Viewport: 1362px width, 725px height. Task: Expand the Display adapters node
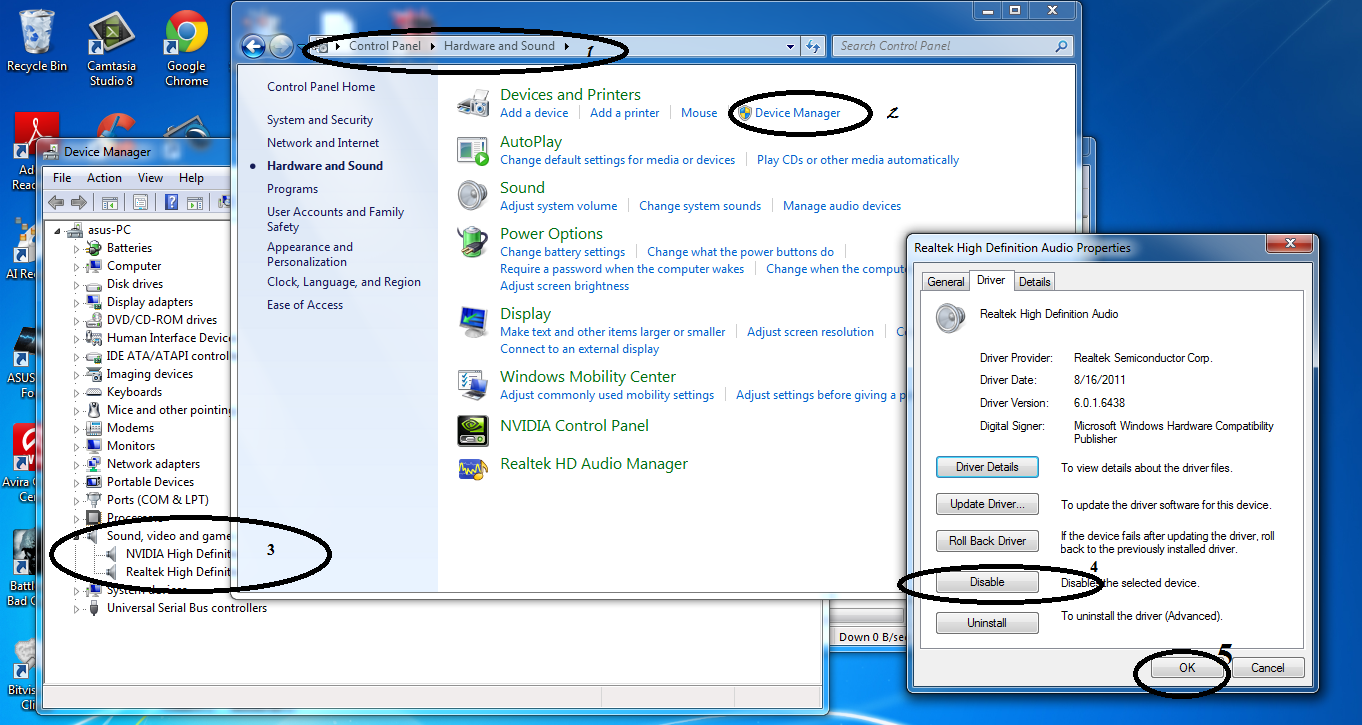(x=76, y=303)
